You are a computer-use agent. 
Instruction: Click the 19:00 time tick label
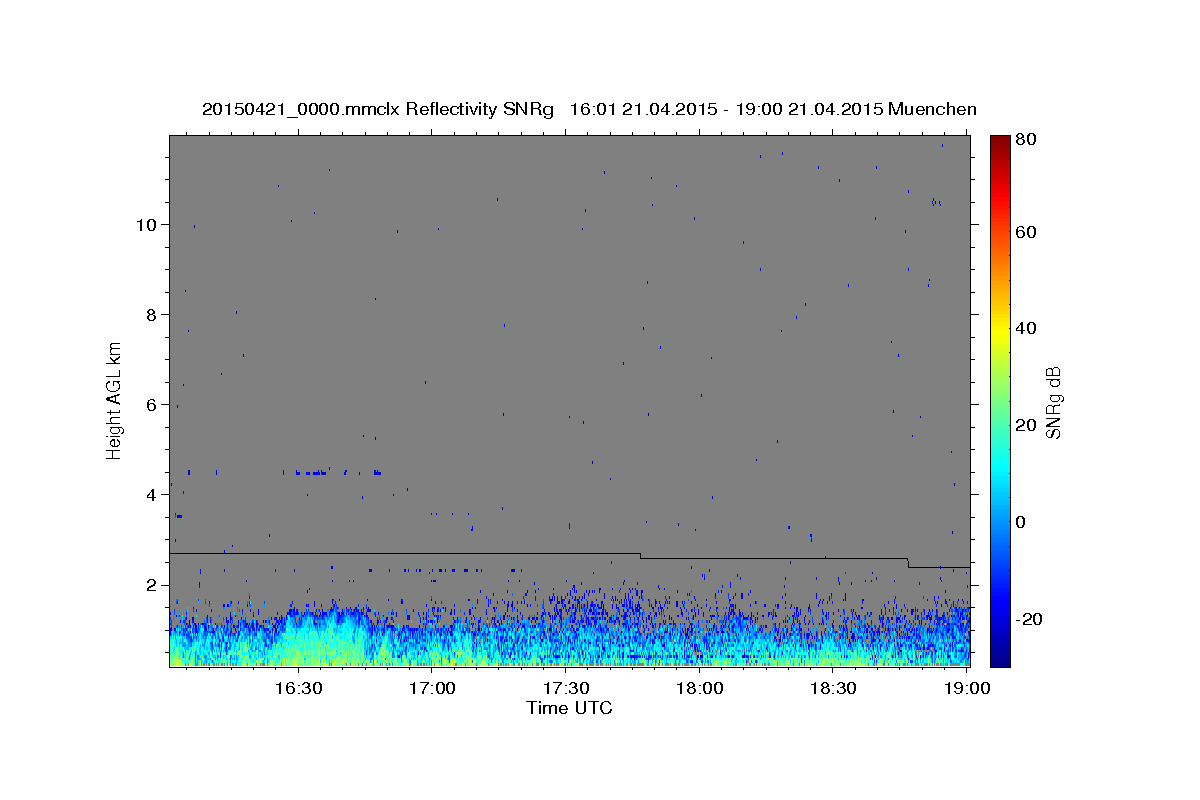click(x=967, y=688)
